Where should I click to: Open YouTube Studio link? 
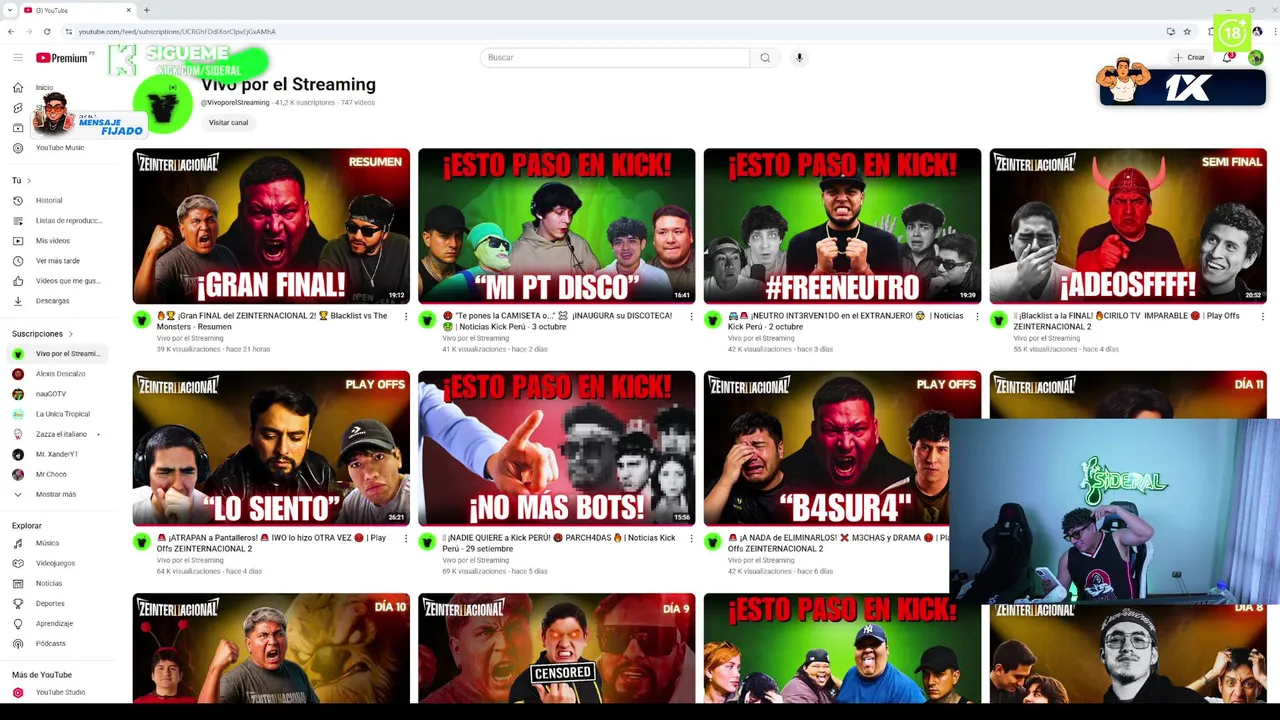(60, 692)
